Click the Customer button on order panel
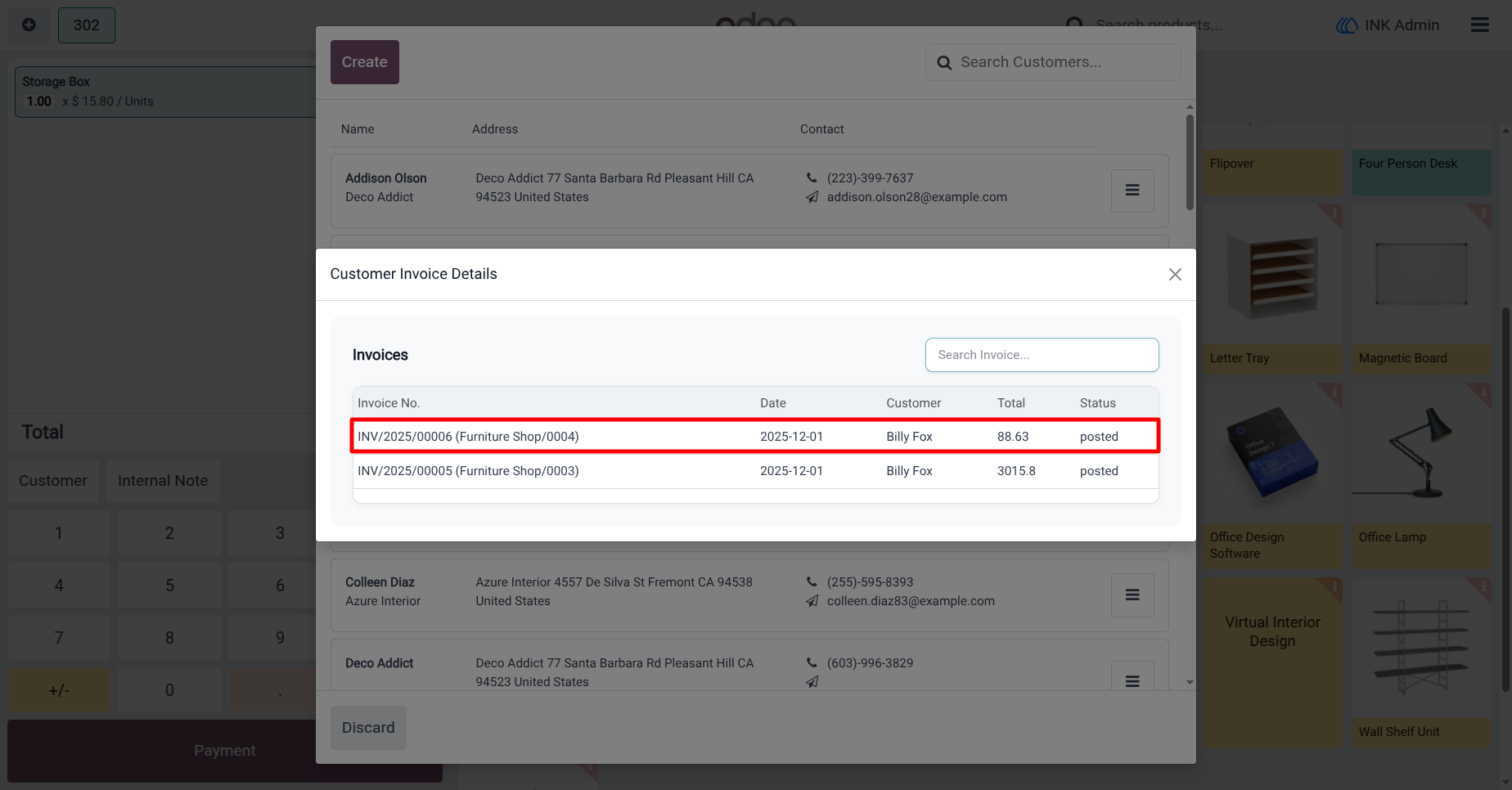This screenshot has height=790, width=1512. (x=53, y=481)
